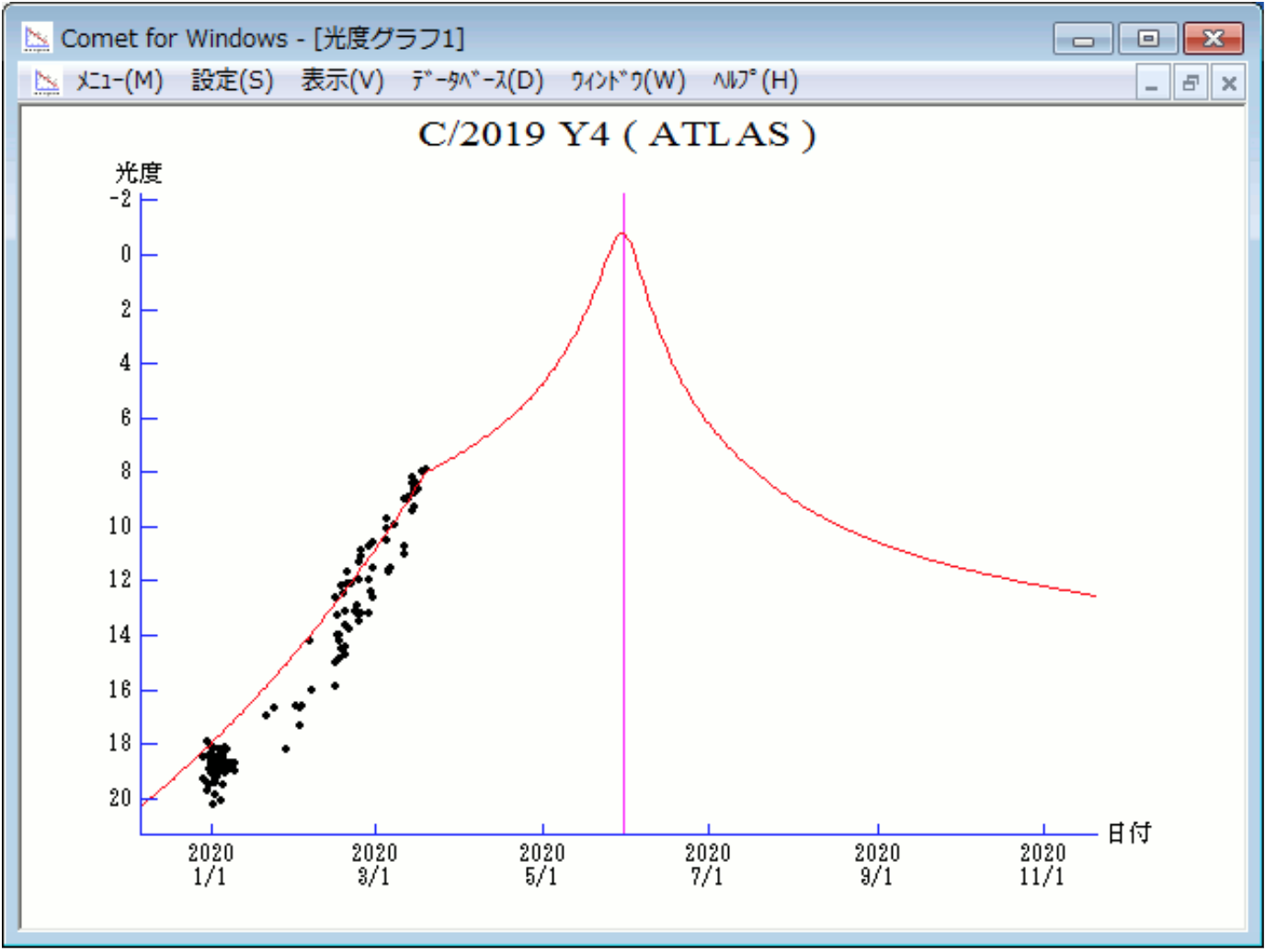Viewport: 1265px width, 952px height.
Task: Open the 表示(V) view menu
Action: click(x=342, y=82)
